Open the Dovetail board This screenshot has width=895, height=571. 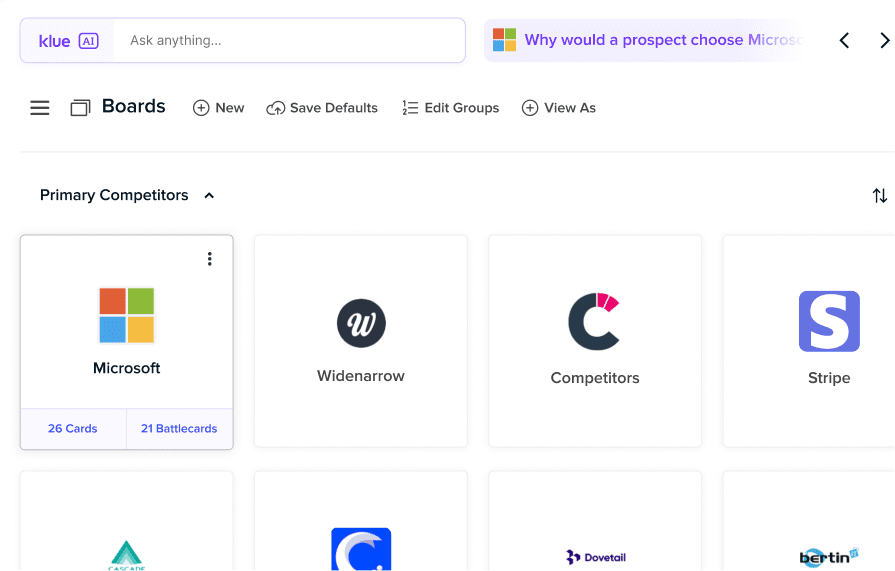pyautogui.click(x=596, y=556)
